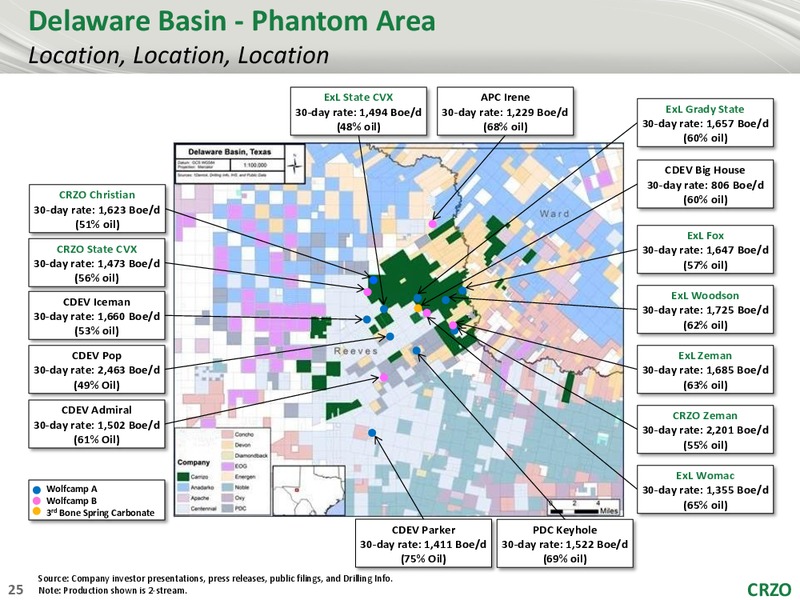The width and height of the screenshot is (800, 600).
Task: Click the orange Bone Spring well dot on map
Action: pos(418,308)
